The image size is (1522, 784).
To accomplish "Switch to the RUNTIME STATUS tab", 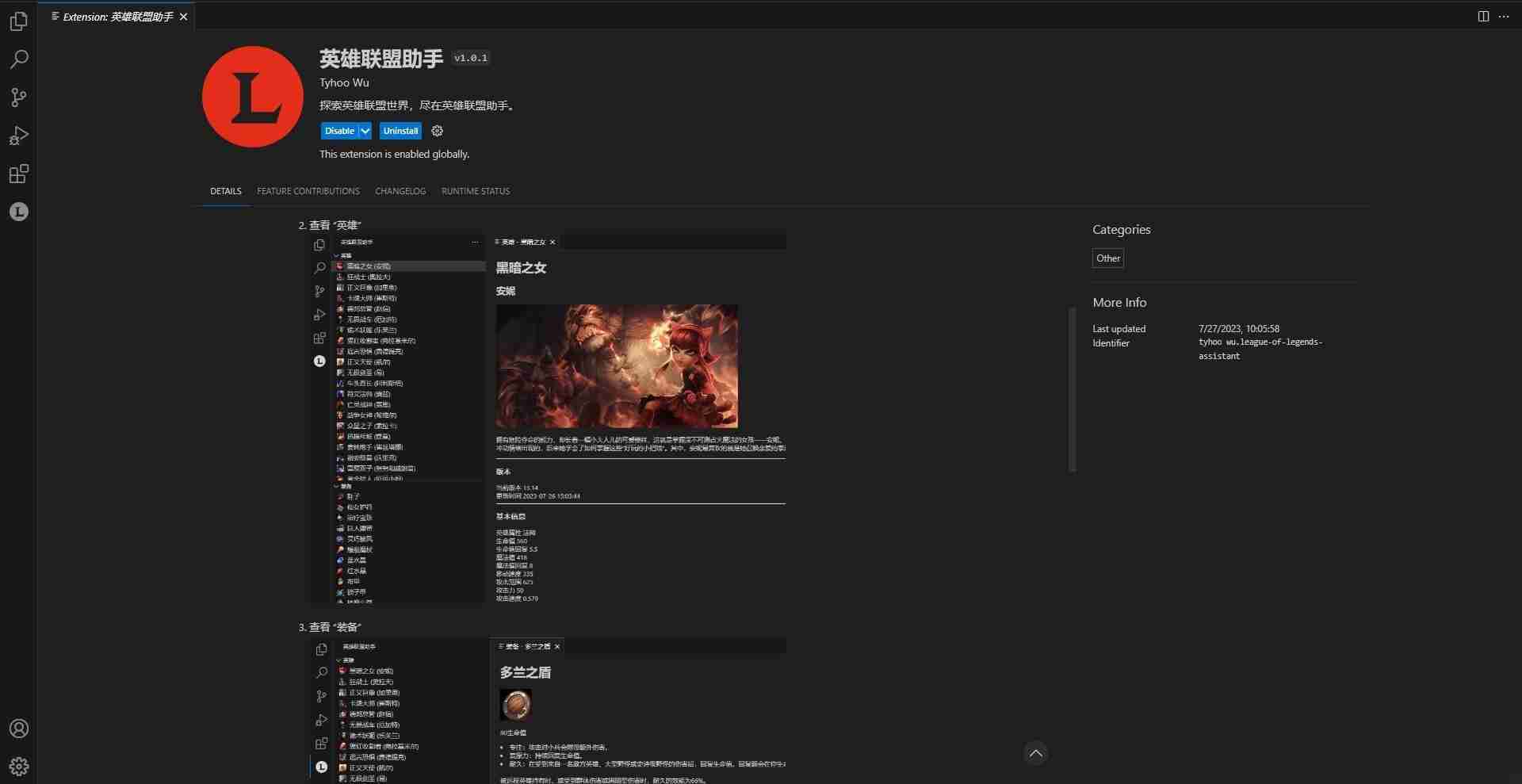I will click(476, 191).
